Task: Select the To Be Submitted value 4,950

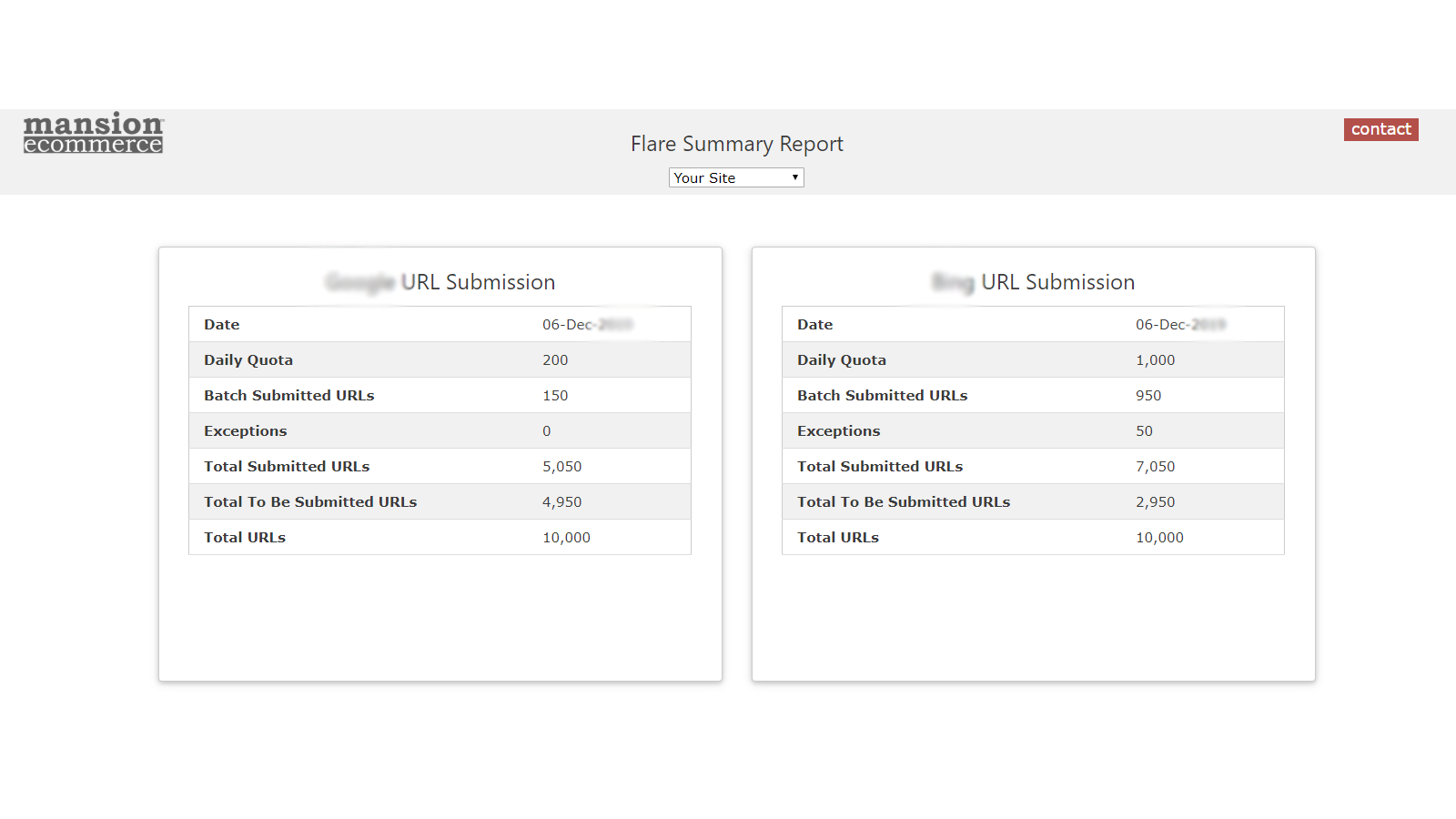Action: pos(562,502)
